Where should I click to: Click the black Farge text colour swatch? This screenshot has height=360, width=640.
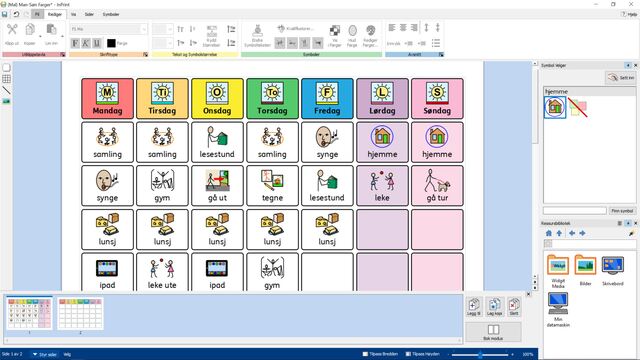111,43
